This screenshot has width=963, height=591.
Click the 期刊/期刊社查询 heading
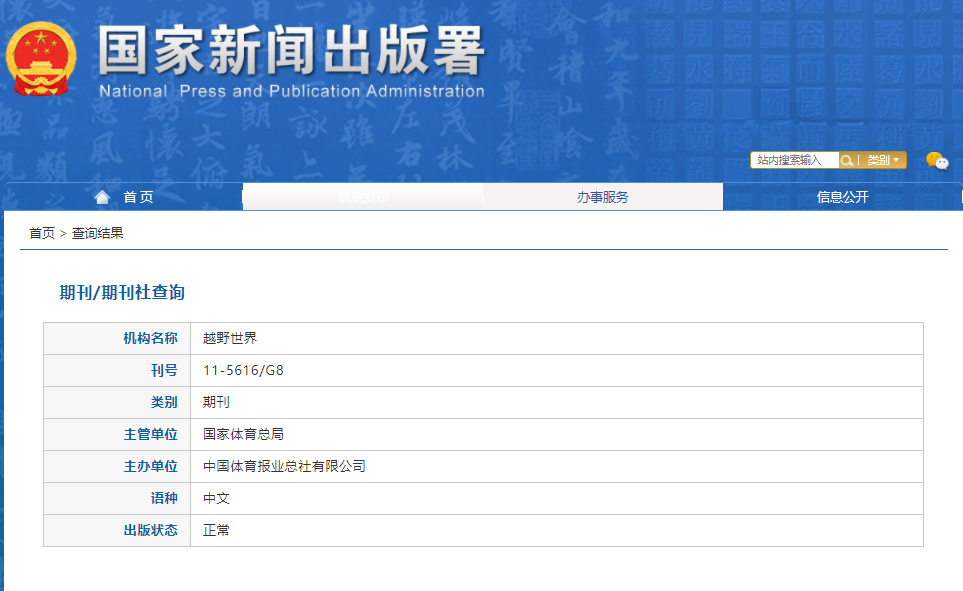tap(122, 293)
